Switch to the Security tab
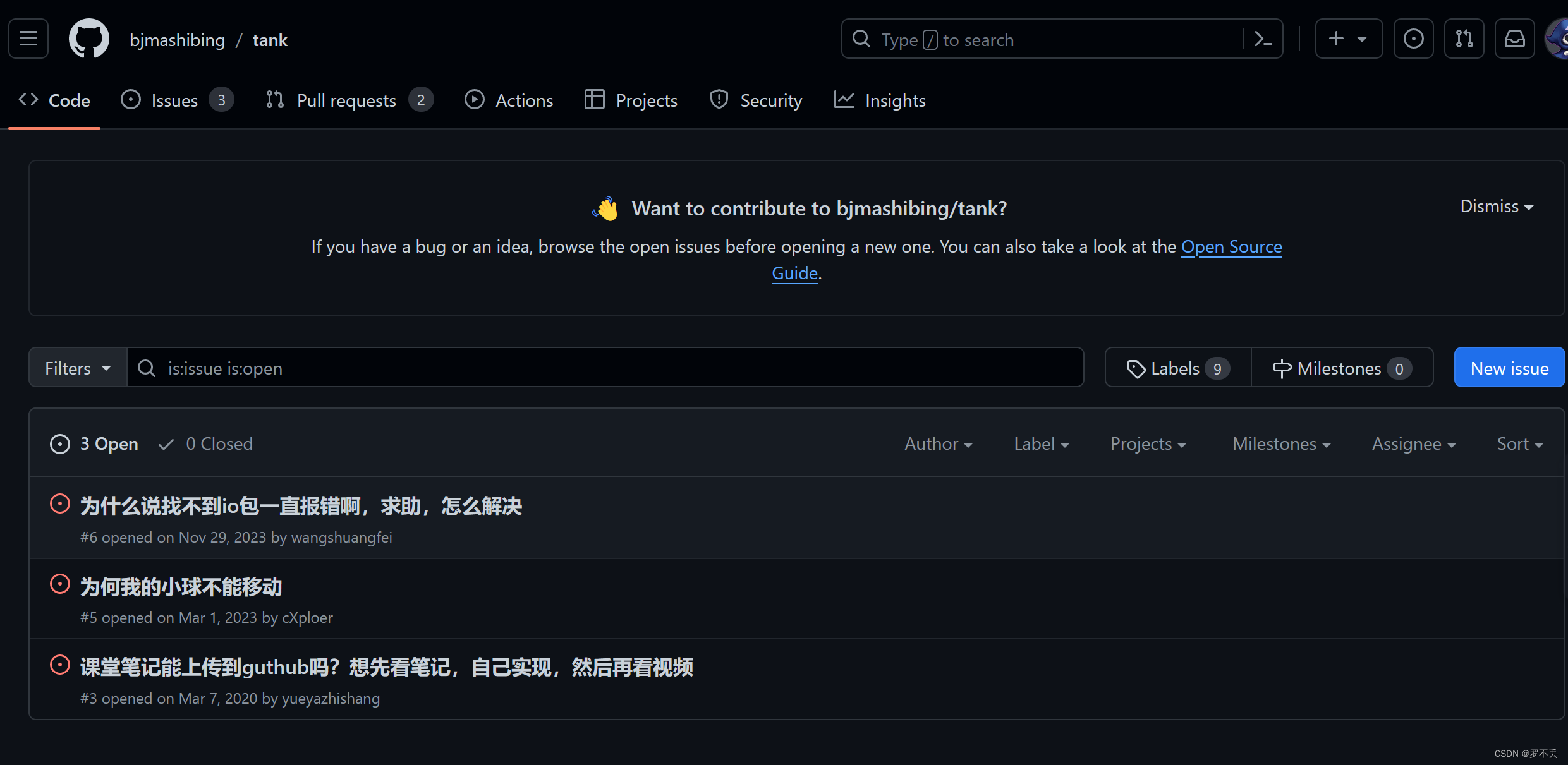The height and width of the screenshot is (765, 1568). pyautogui.click(x=756, y=100)
